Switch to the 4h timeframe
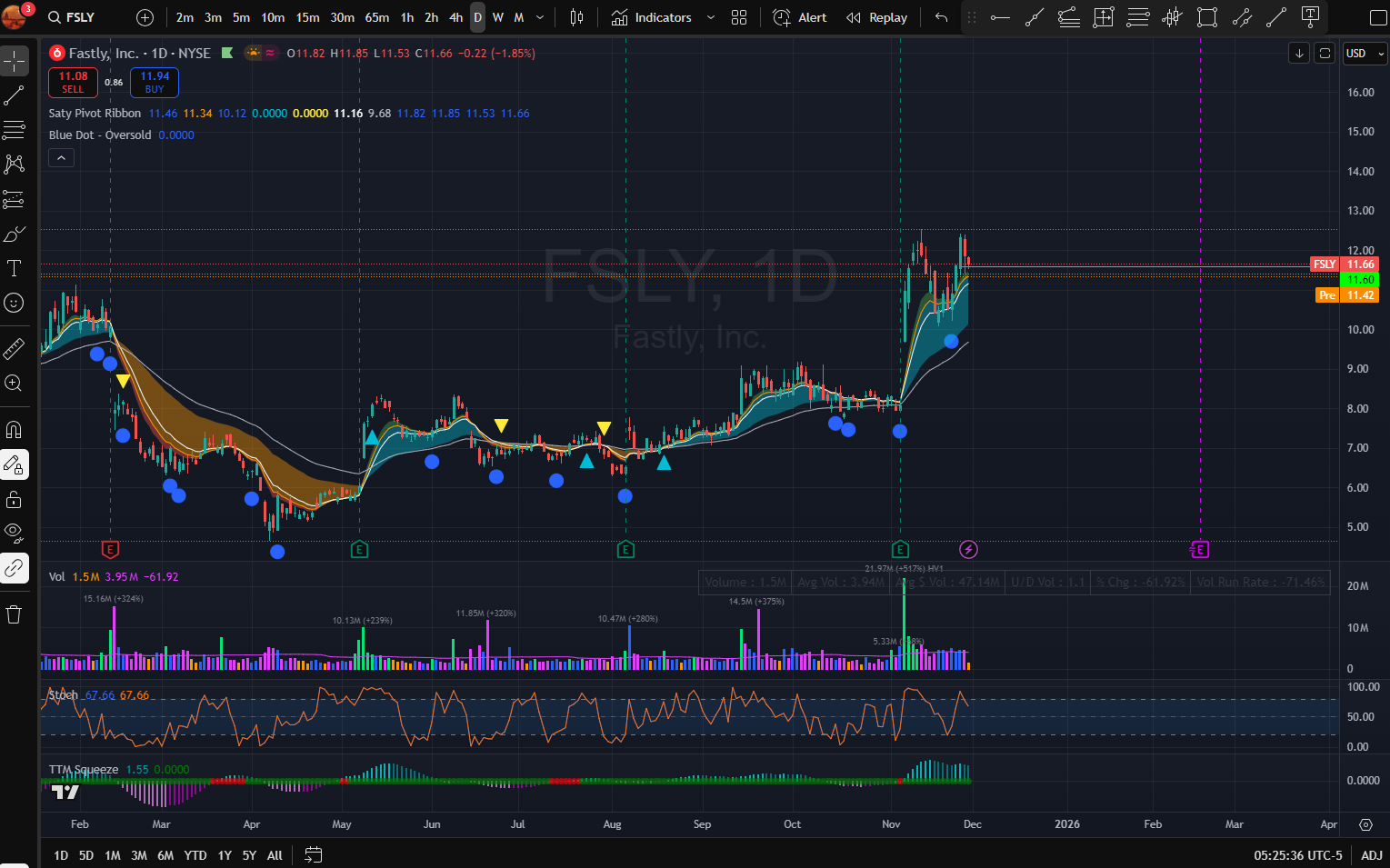Viewport: 1390px width, 868px height. click(456, 17)
